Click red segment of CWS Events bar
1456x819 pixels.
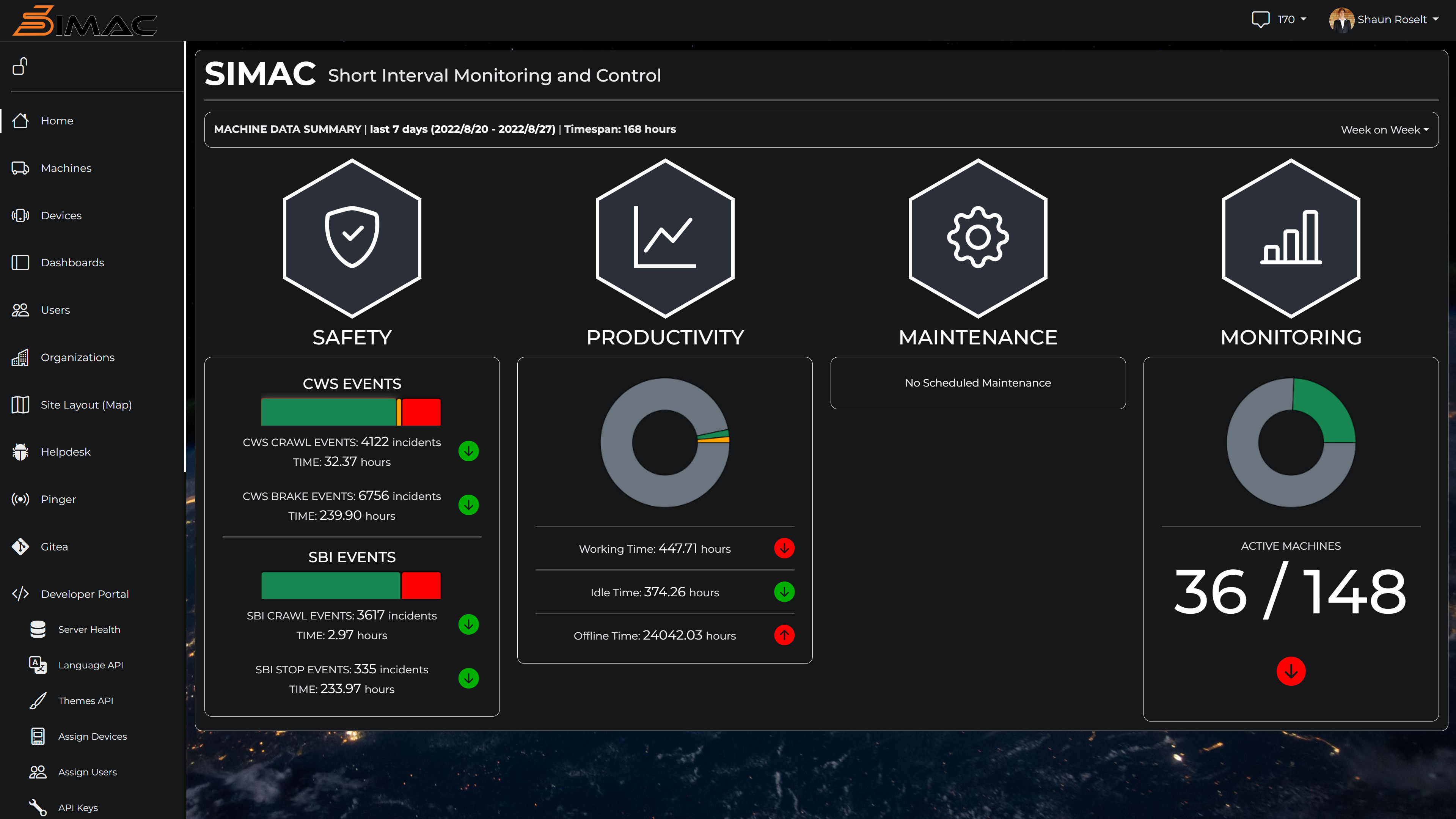(x=421, y=412)
